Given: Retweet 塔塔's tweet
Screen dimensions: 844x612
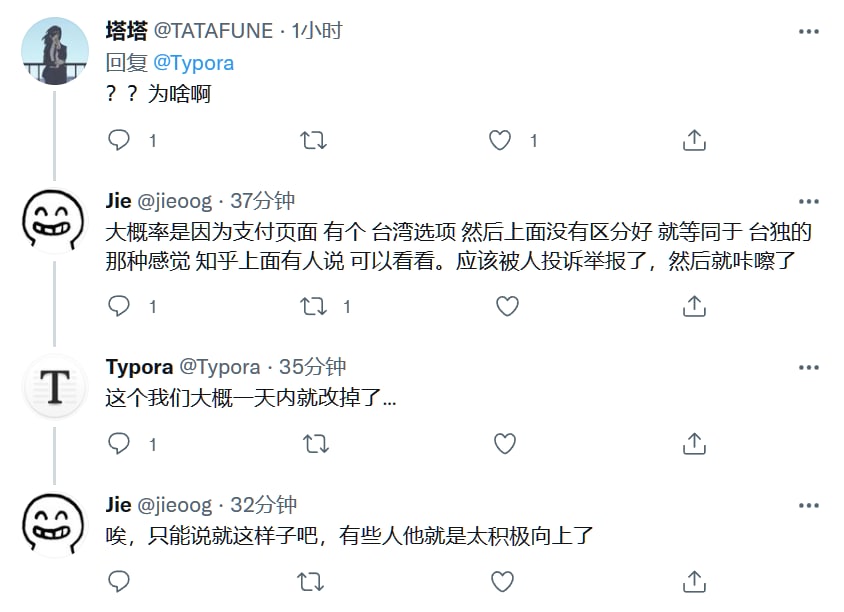Looking at the screenshot, I should [x=313, y=141].
